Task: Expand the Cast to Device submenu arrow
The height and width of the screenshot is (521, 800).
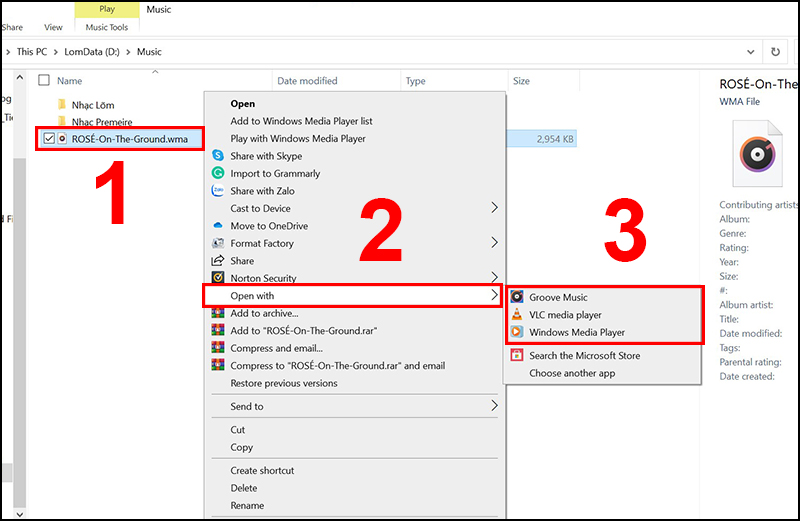Action: tap(494, 207)
